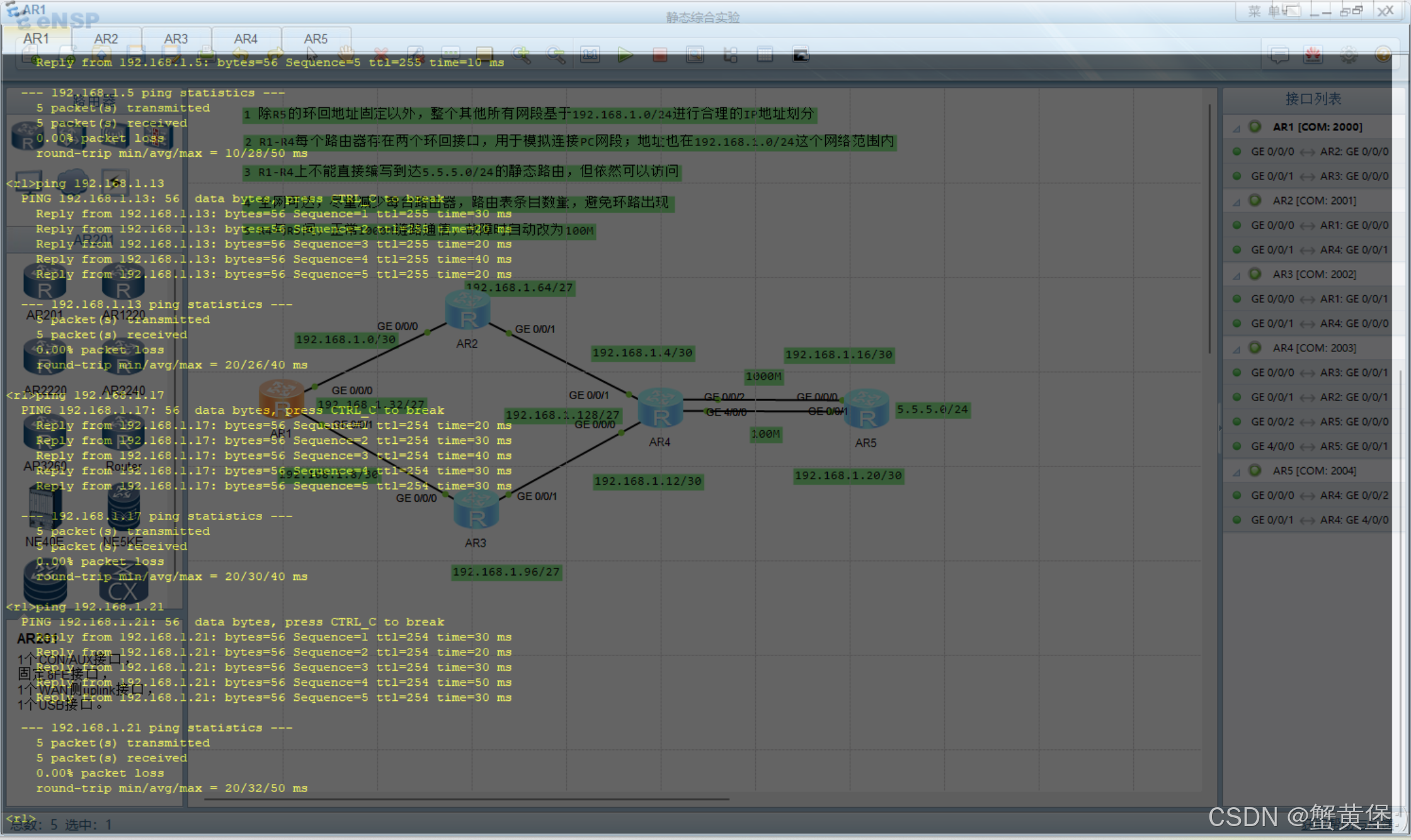Open the Huawei website logo icon
This screenshot has width=1411, height=840.
[1313, 55]
